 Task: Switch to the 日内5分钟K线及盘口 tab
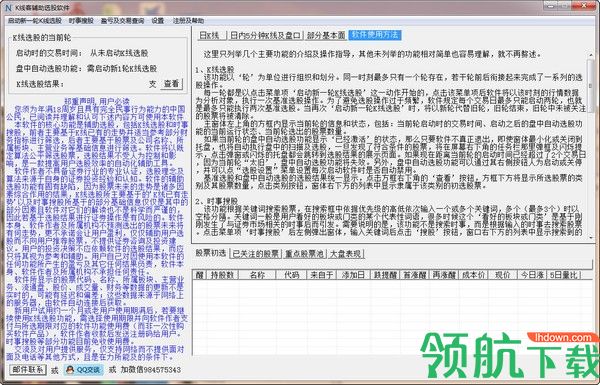(266, 36)
